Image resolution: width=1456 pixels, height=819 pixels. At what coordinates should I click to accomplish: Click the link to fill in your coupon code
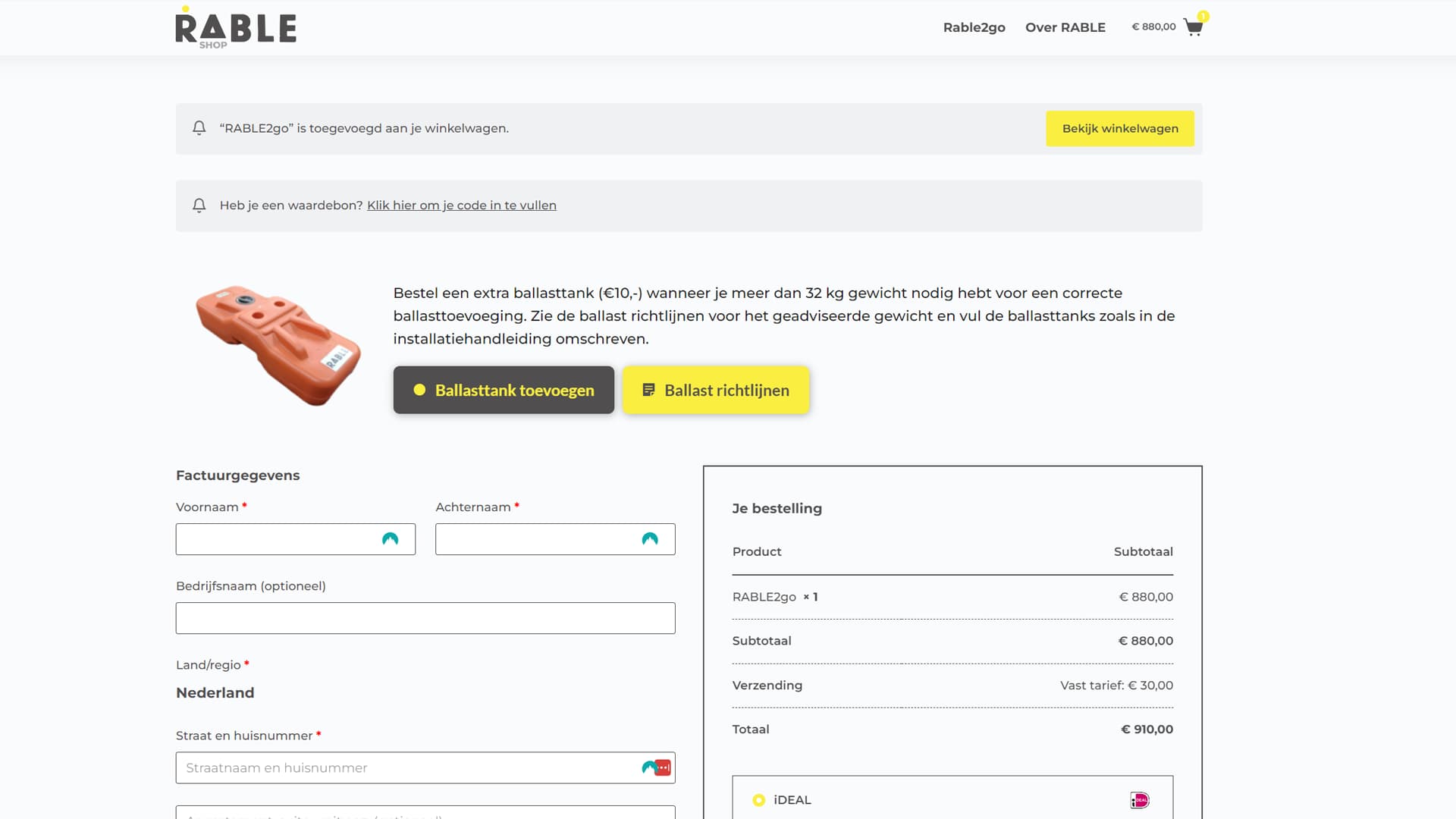(461, 206)
